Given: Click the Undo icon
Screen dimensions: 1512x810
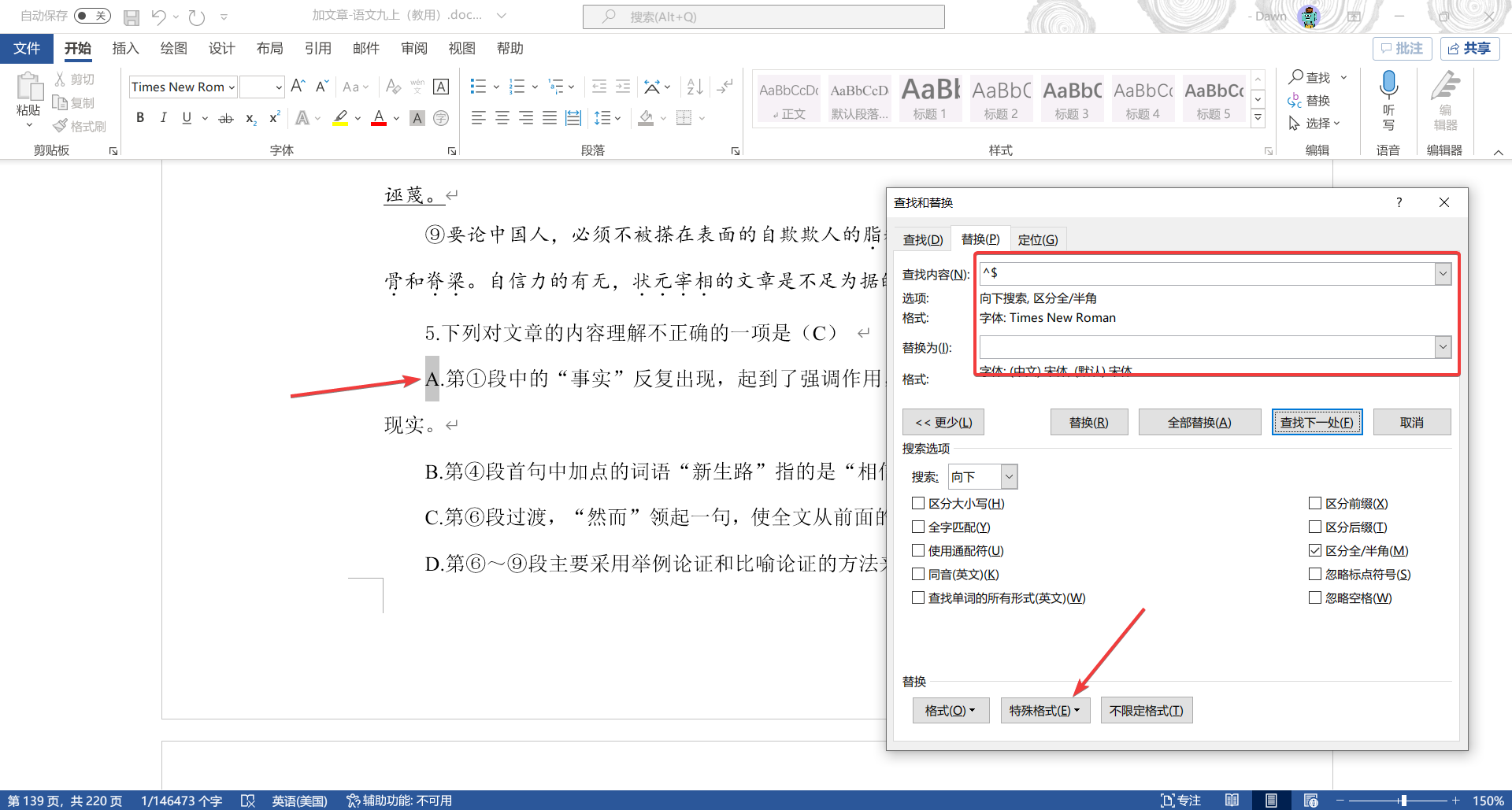Looking at the screenshot, I should click(x=159, y=17).
